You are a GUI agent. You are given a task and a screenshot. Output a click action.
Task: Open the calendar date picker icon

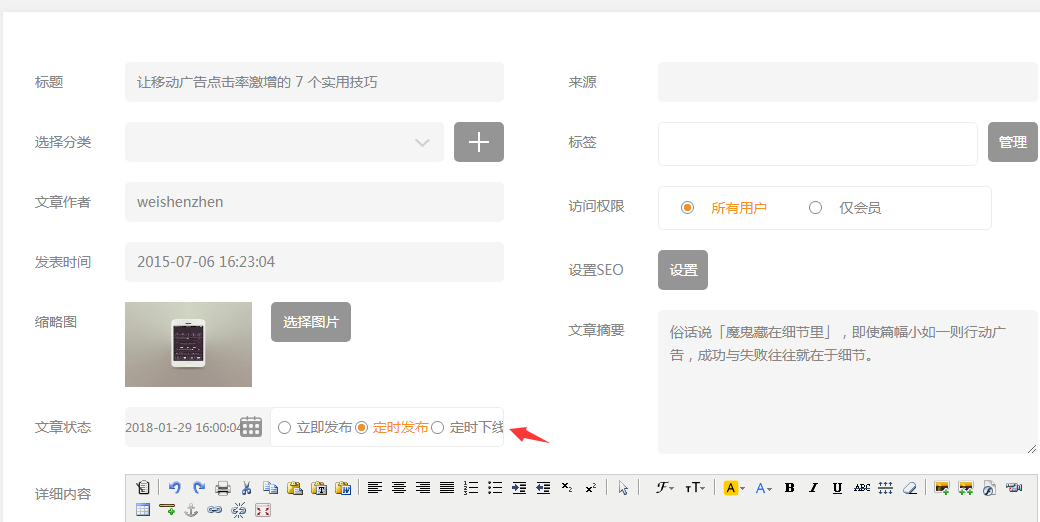(x=251, y=427)
